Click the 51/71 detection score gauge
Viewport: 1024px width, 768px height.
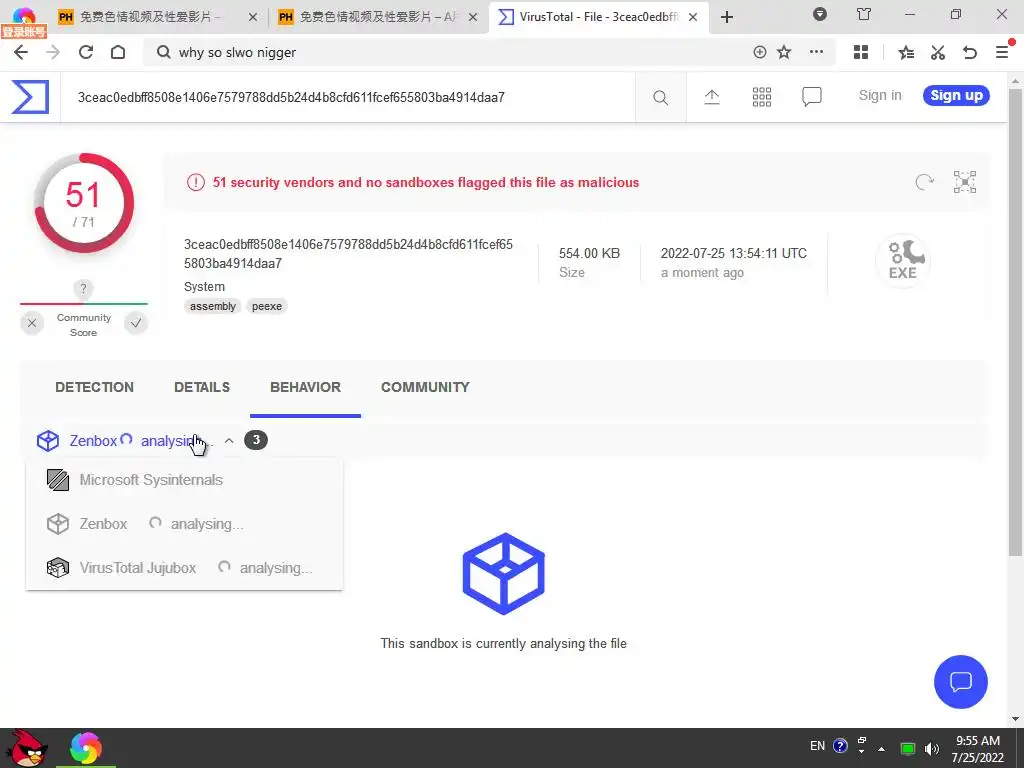(x=84, y=203)
